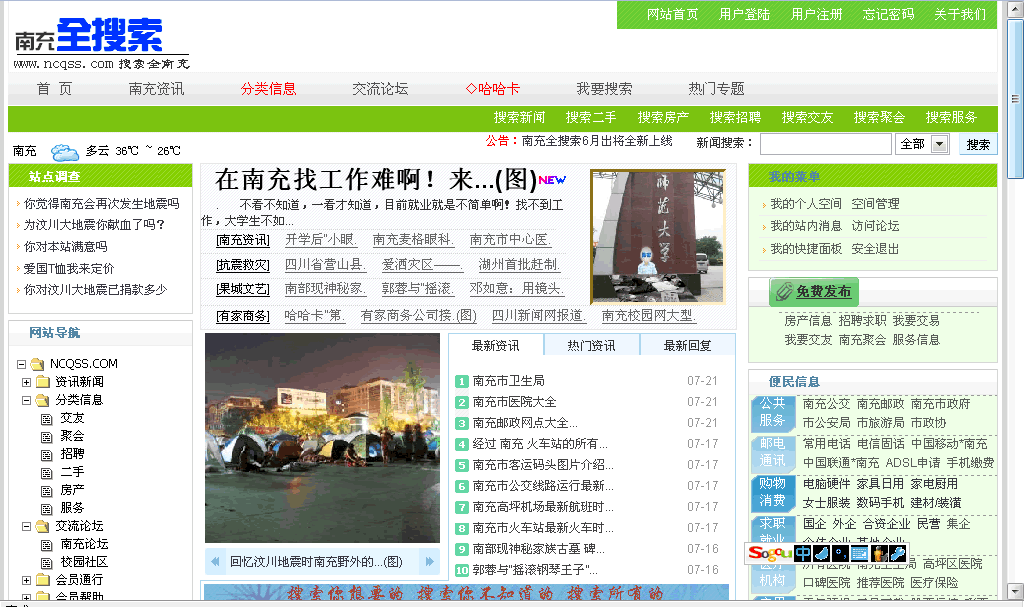The image size is (1024, 607).
Task: Open 安全退出 in 我的菜单
Action: point(875,249)
